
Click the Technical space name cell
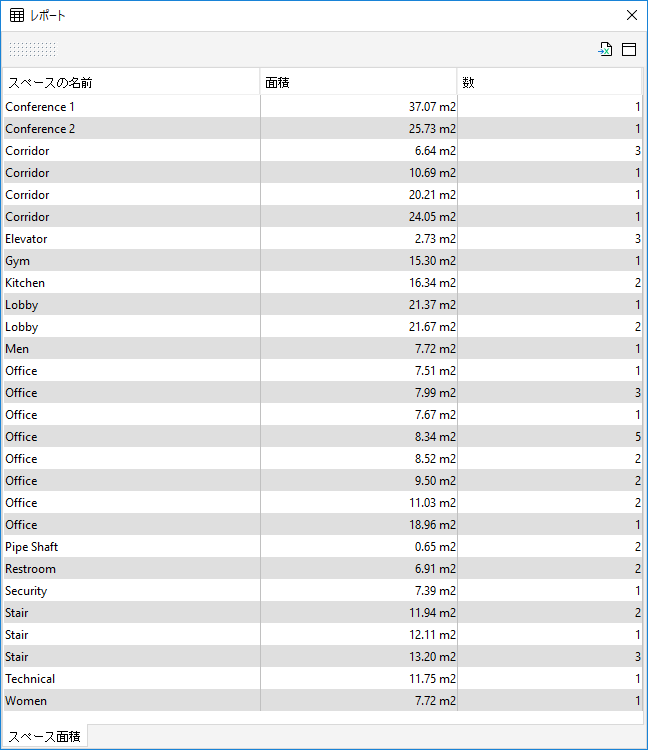click(132, 679)
